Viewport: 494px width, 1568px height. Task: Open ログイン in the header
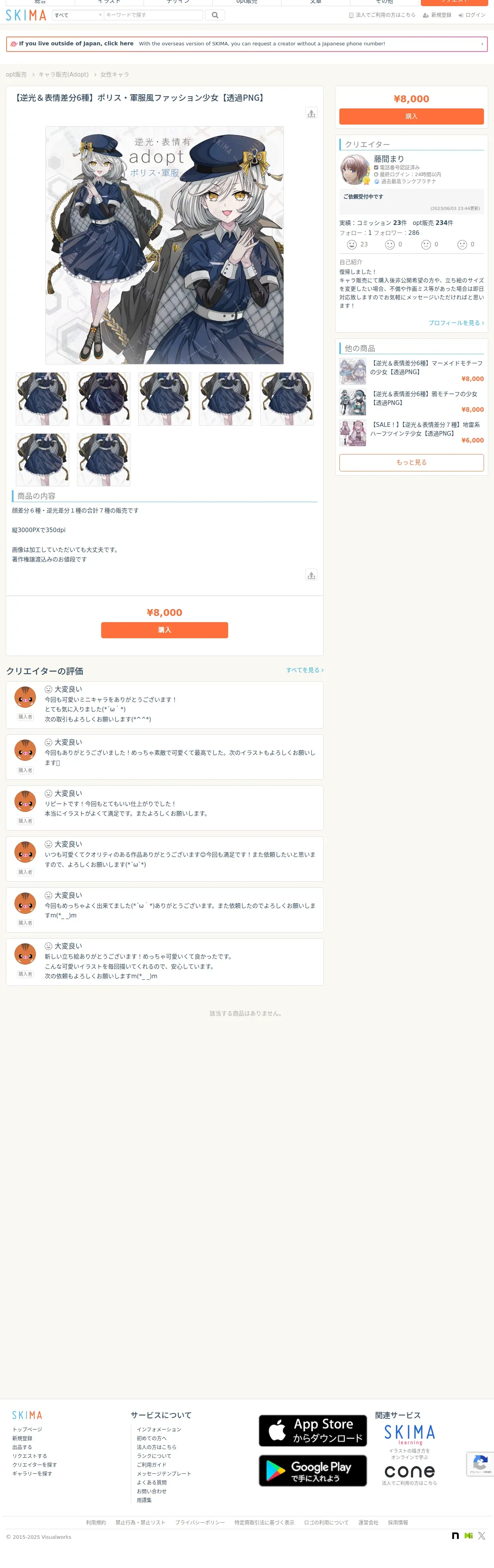[x=472, y=15]
